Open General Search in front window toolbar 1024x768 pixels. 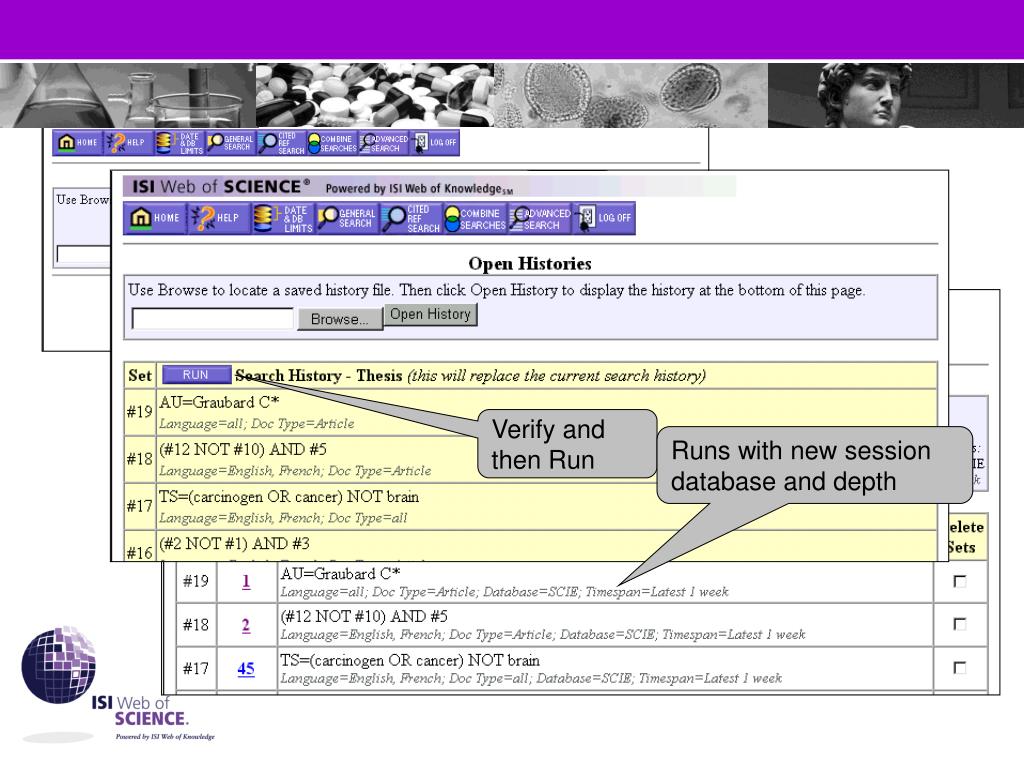tap(347, 218)
